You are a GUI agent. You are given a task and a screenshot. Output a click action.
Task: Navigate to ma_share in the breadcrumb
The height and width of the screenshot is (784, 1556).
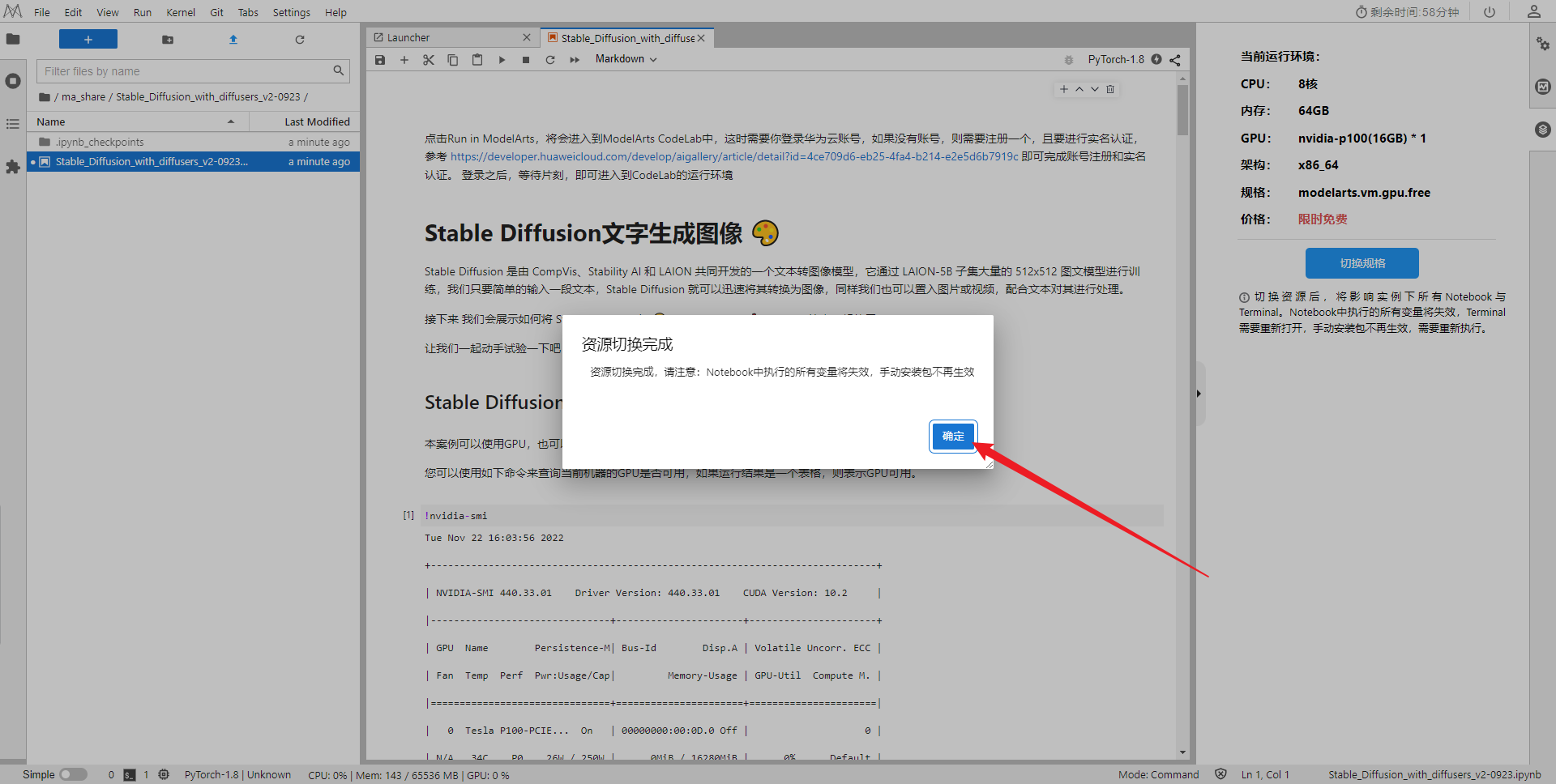[x=83, y=97]
